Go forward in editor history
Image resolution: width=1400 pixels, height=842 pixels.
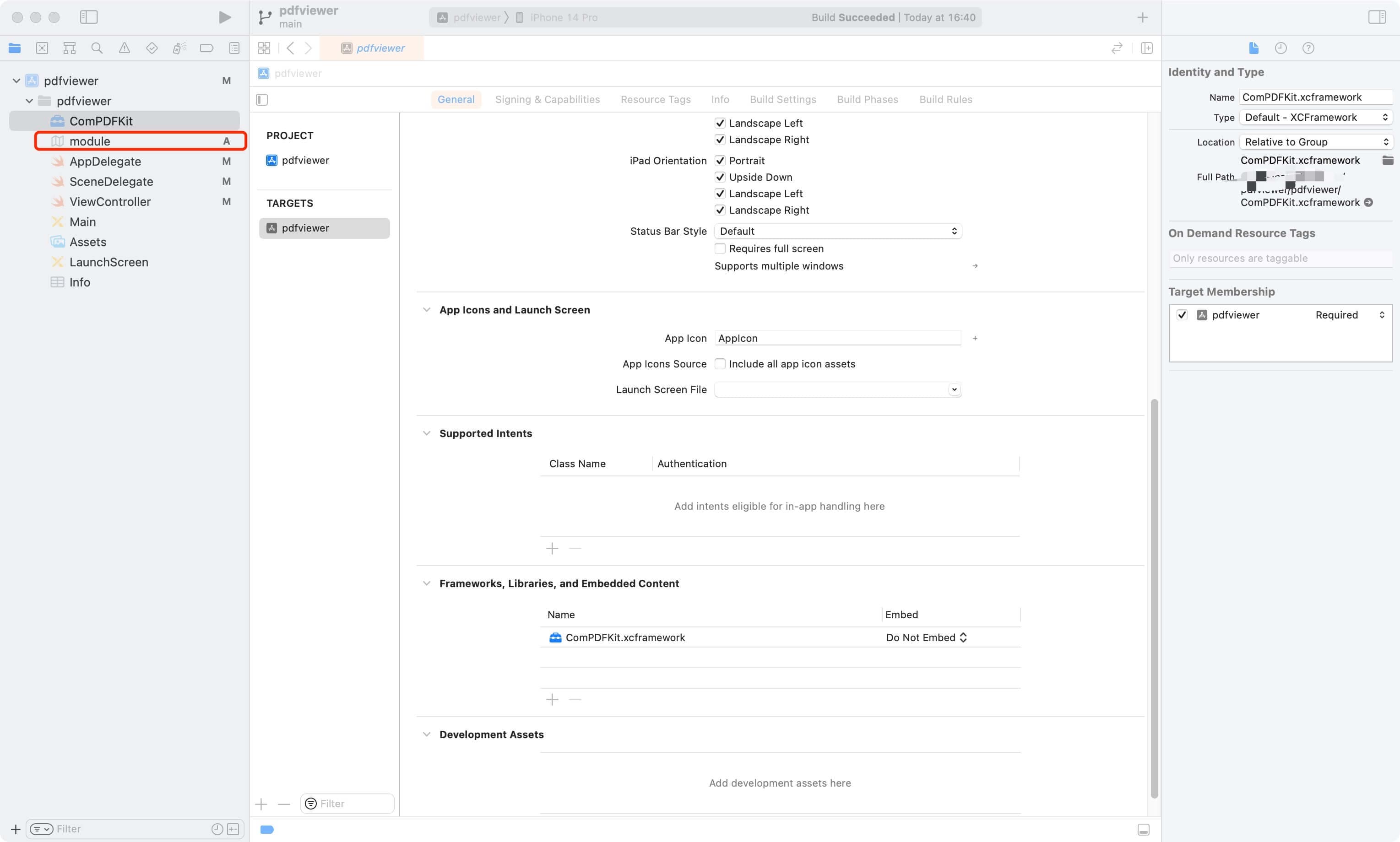[308, 48]
